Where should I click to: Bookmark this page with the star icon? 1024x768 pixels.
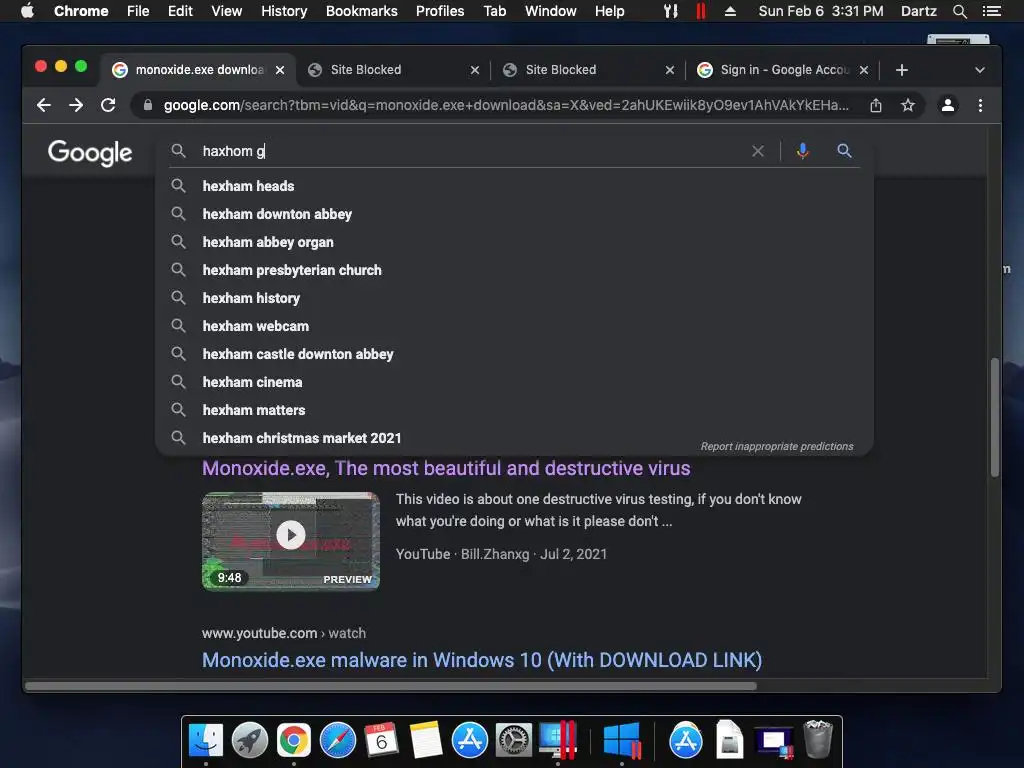coord(908,105)
